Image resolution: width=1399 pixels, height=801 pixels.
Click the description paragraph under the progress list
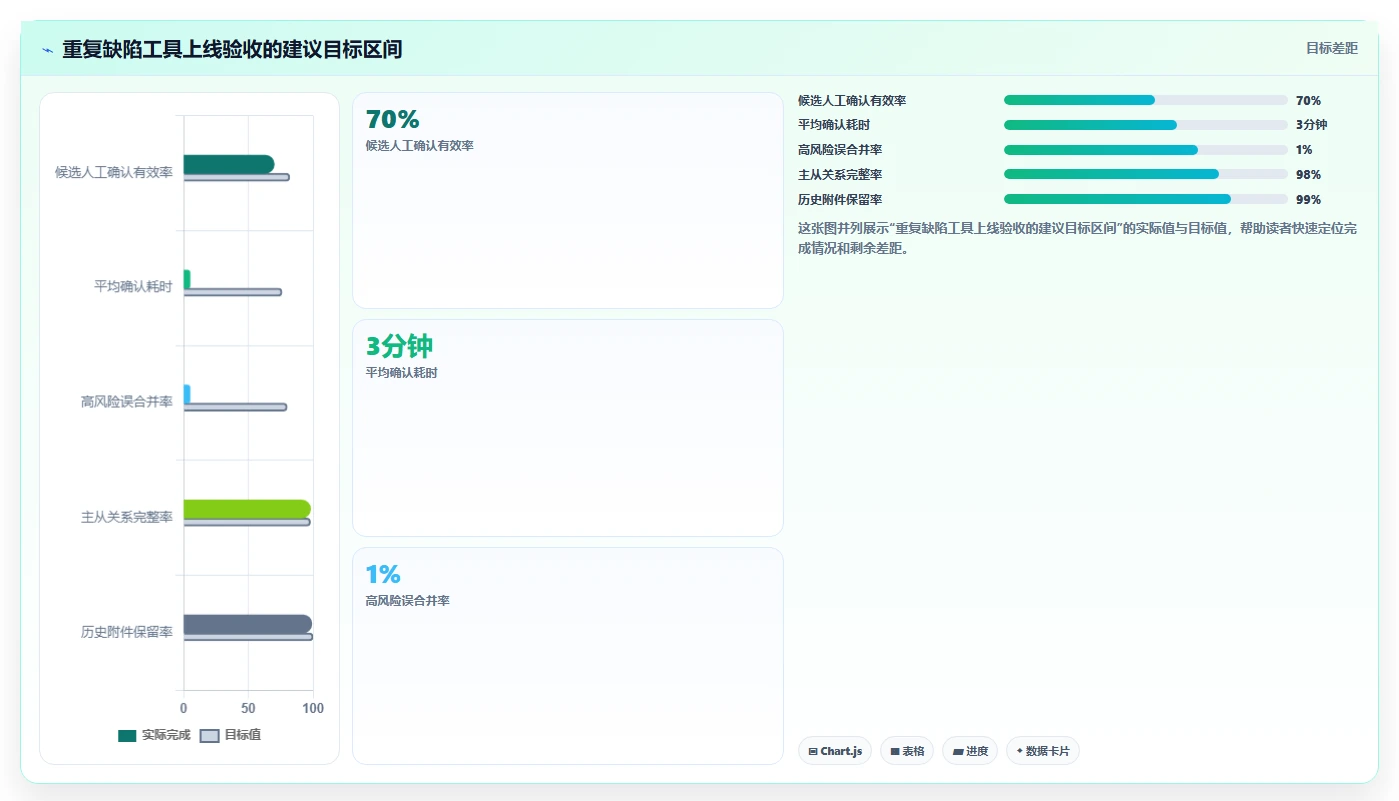1077,238
